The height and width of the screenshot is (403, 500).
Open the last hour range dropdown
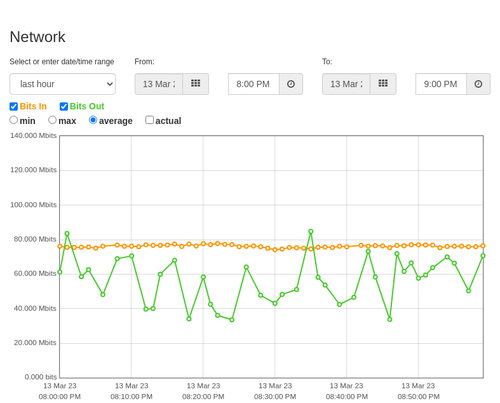pos(63,84)
